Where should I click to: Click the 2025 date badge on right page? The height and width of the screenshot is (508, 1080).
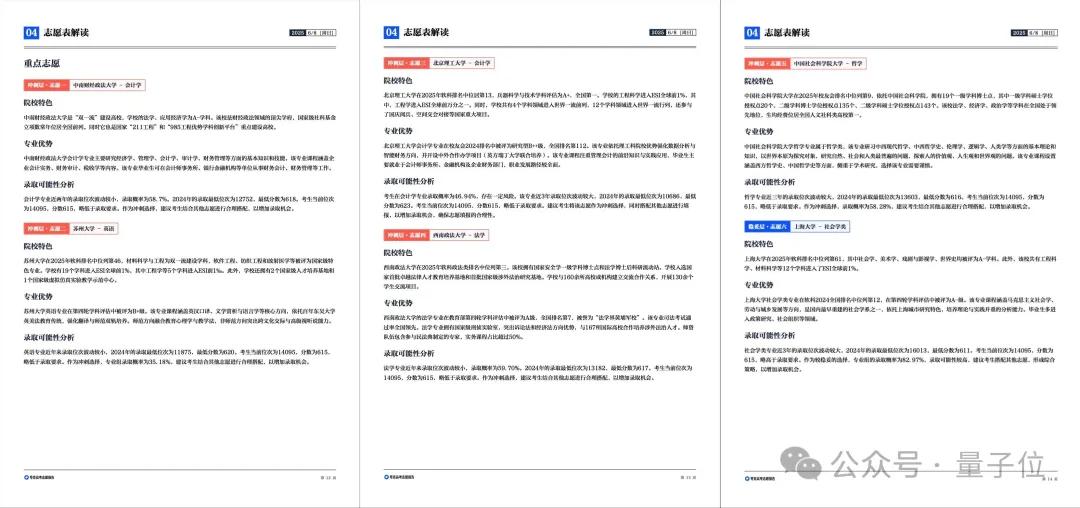[1016, 33]
